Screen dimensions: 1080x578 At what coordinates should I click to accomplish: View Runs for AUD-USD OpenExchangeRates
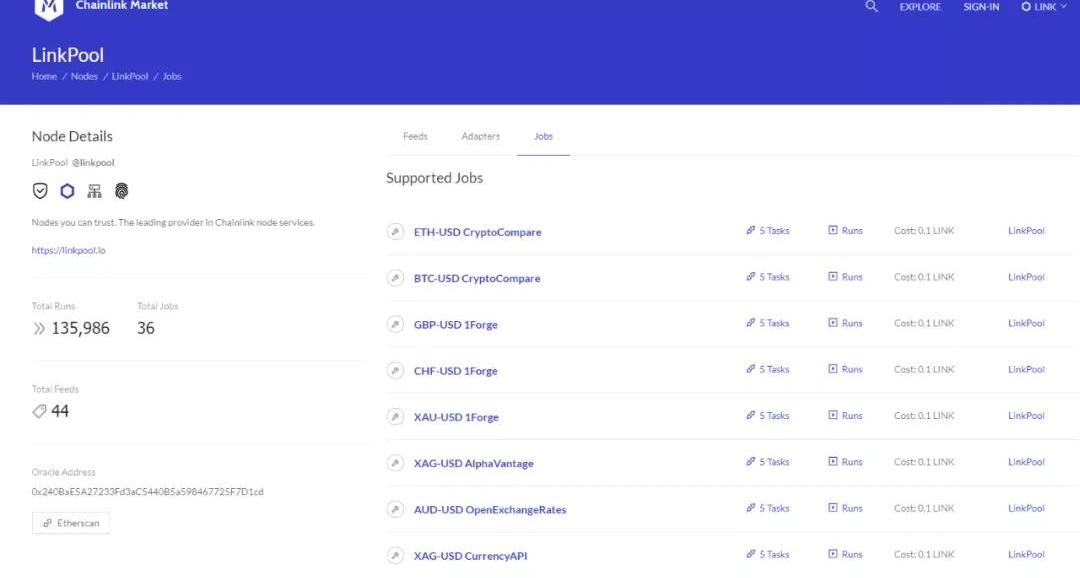point(845,508)
